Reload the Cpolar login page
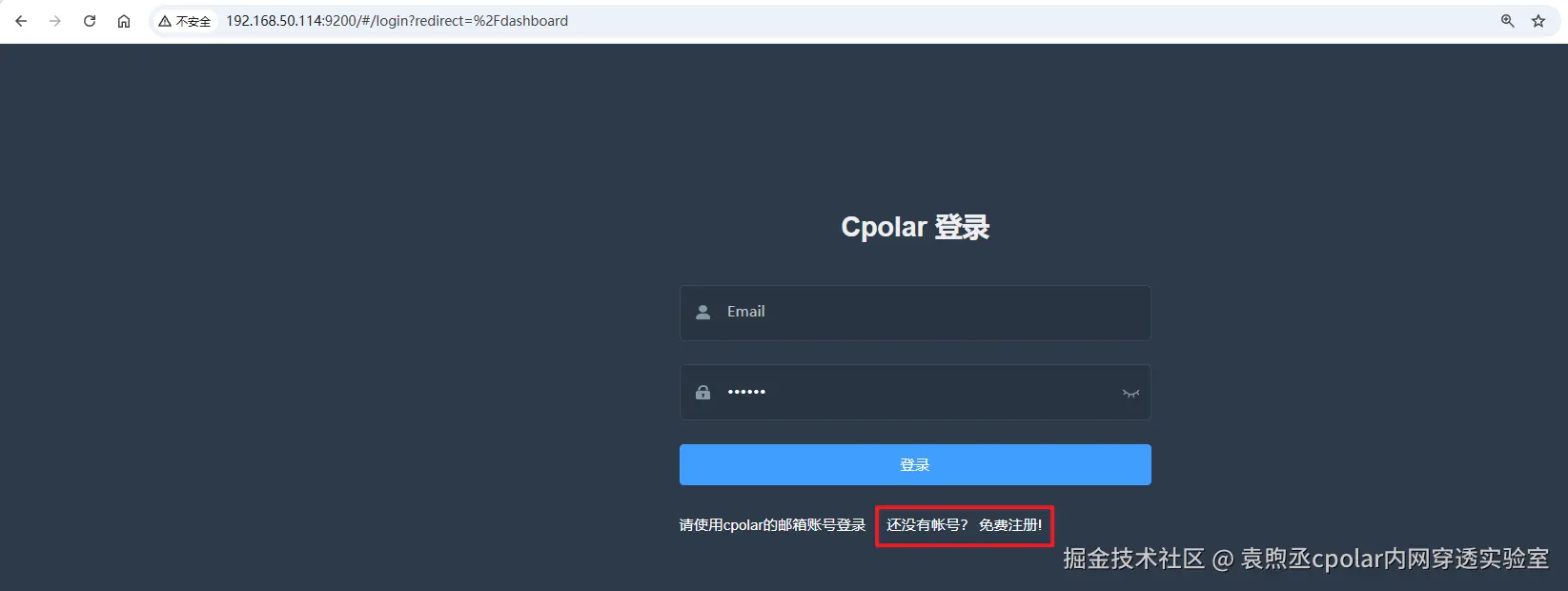Screen dimensions: 1568x591 tap(90, 21)
